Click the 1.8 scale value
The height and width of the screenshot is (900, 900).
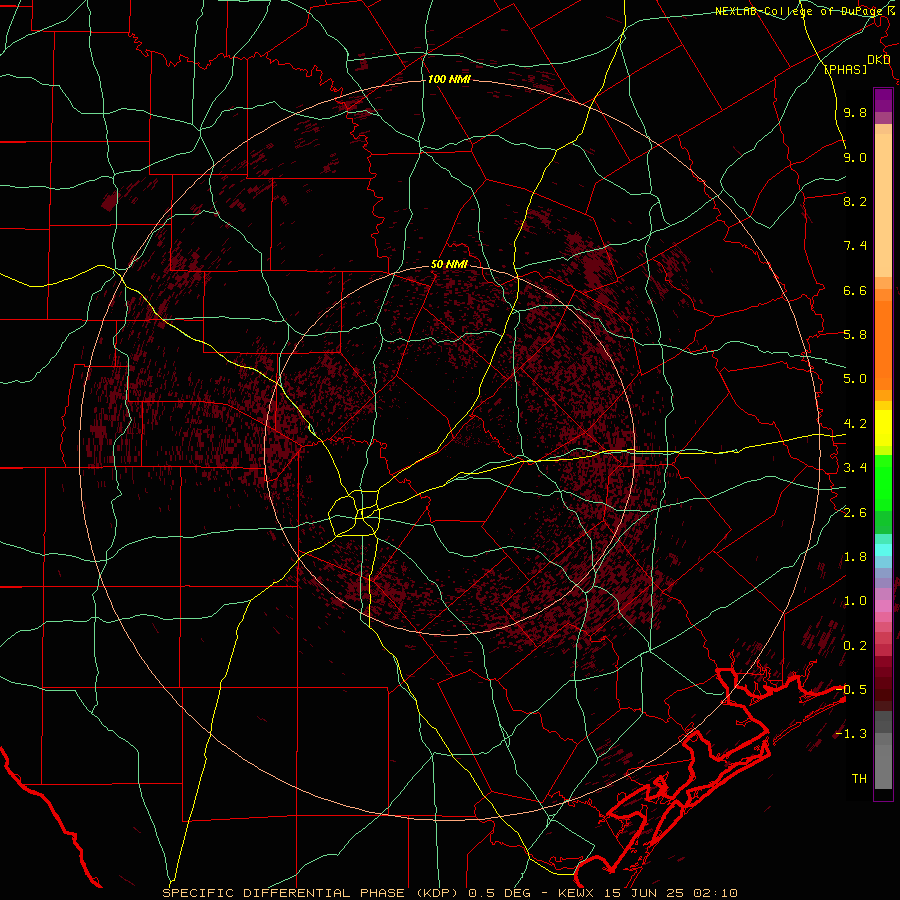[x=855, y=557]
